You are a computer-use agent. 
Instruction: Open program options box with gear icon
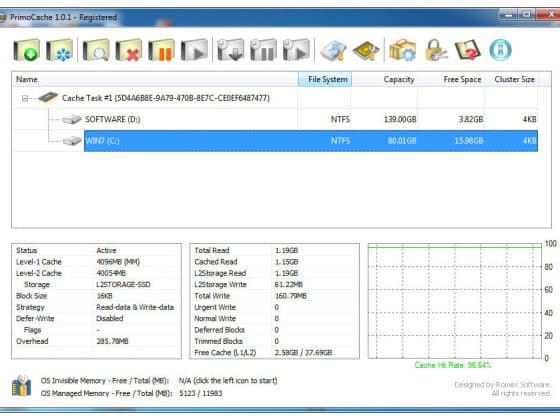pyautogui.click(x=402, y=50)
